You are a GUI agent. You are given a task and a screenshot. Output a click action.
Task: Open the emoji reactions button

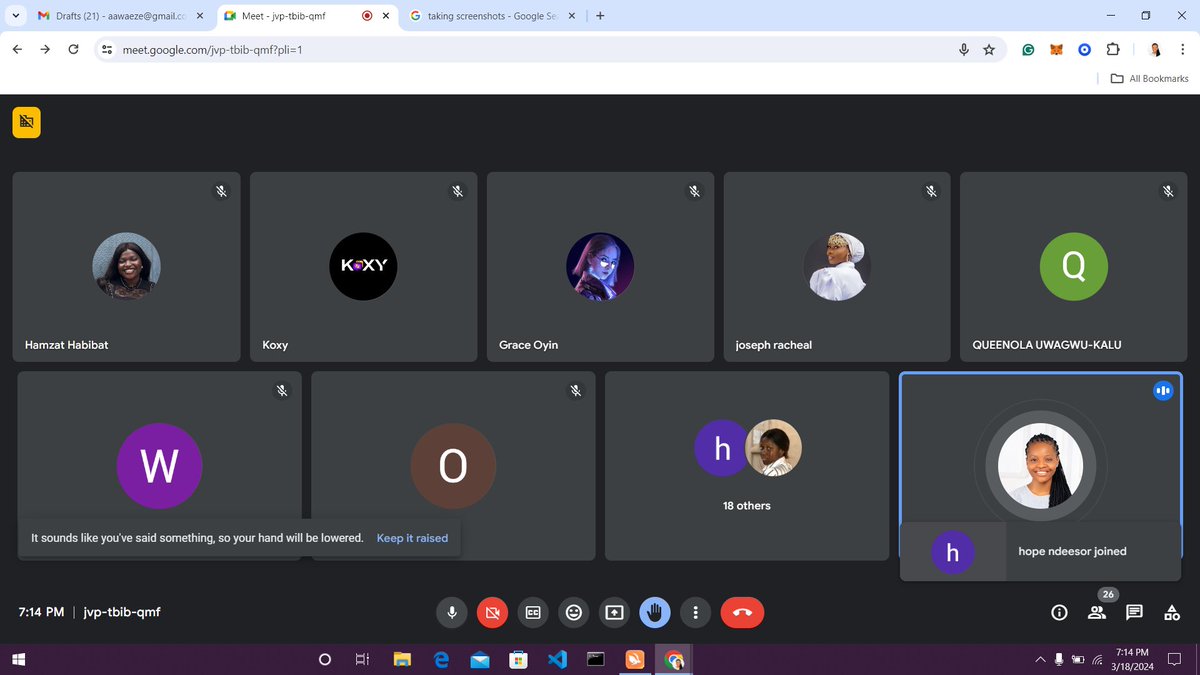(x=574, y=612)
